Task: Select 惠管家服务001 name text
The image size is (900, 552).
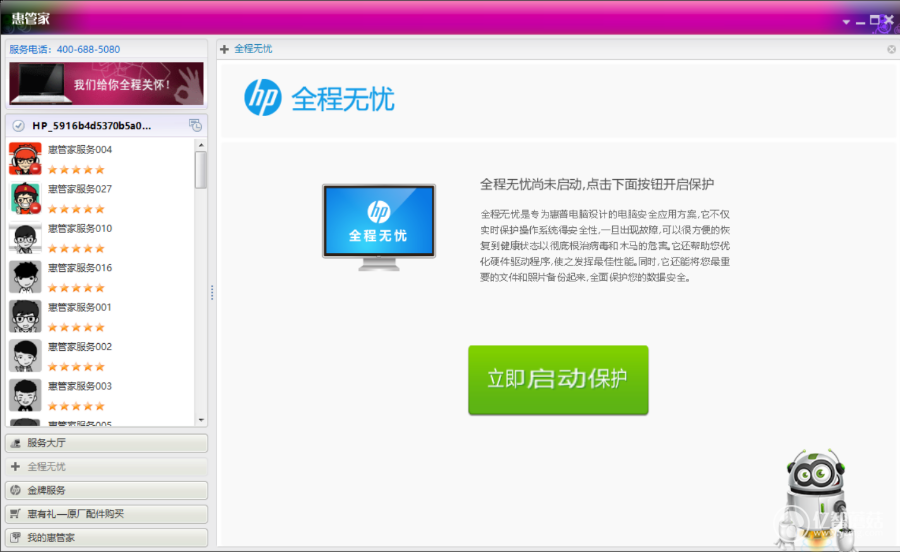Action: pos(80,308)
